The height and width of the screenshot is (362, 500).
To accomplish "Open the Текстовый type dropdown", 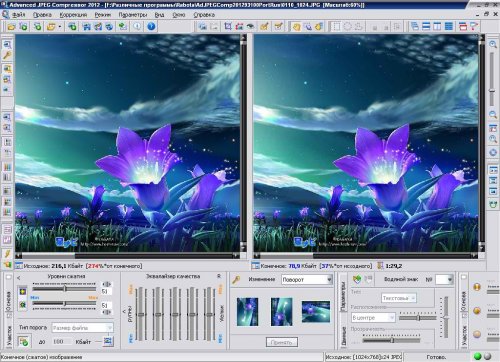I will (399, 298).
